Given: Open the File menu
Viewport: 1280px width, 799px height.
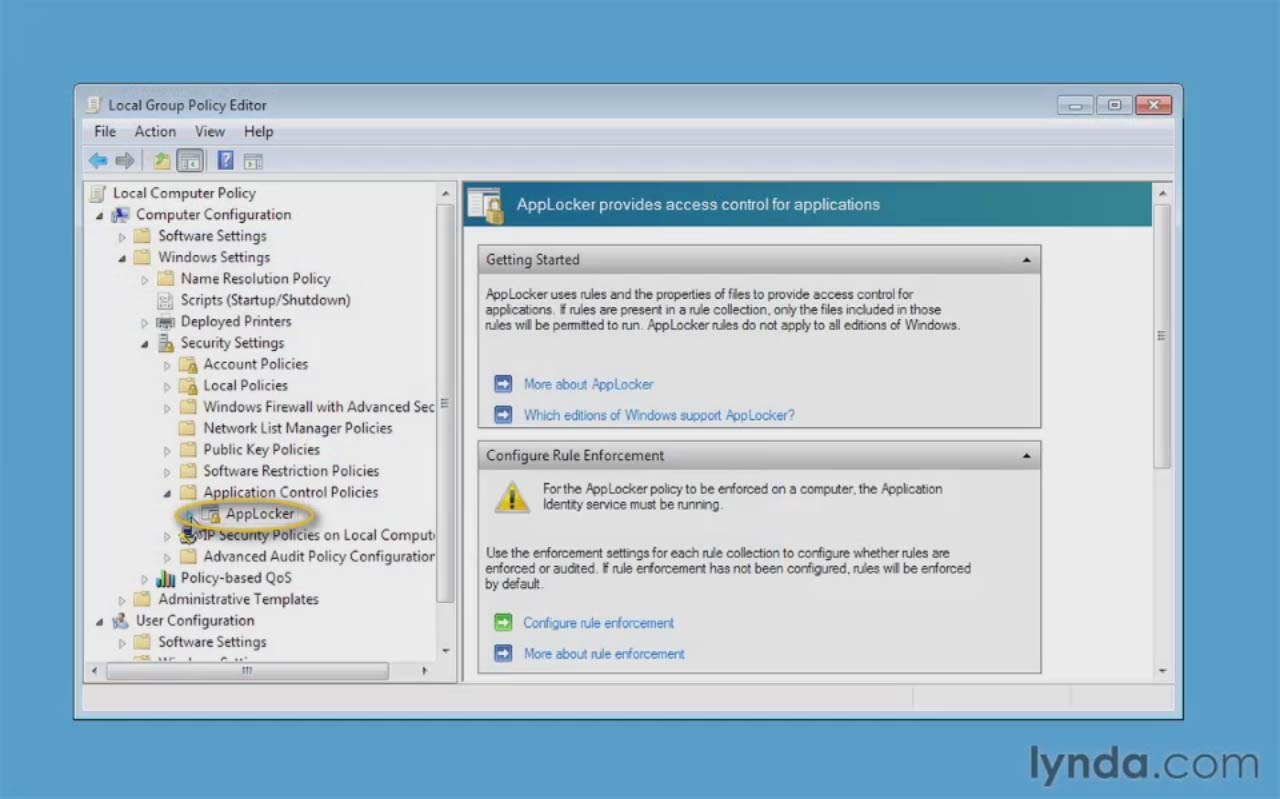Looking at the screenshot, I should pyautogui.click(x=105, y=131).
